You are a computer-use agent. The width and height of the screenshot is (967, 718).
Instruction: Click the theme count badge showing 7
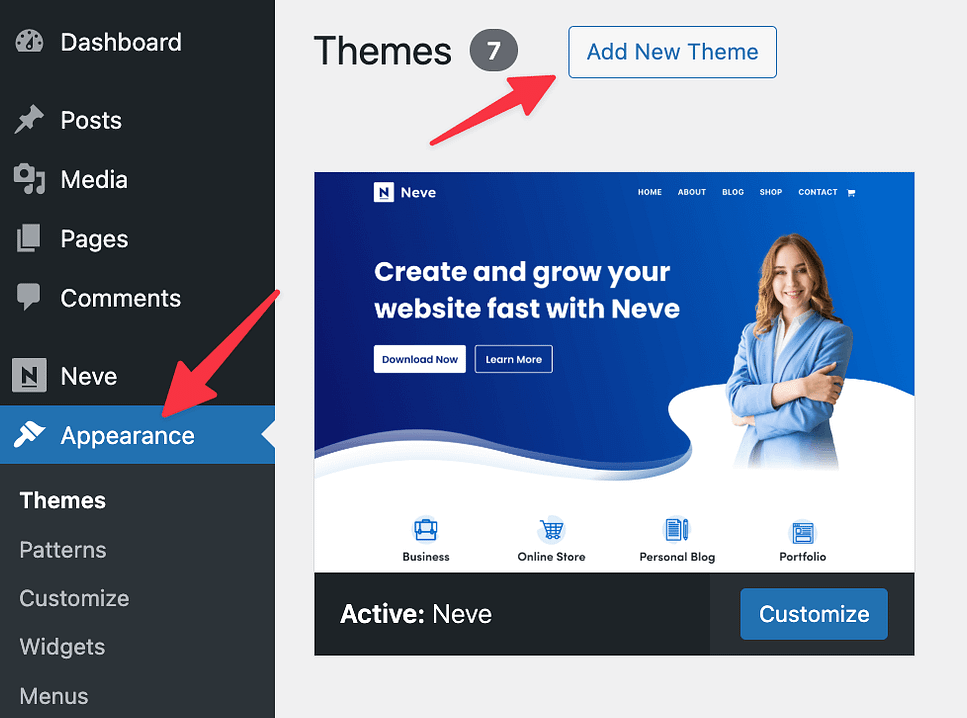[493, 50]
